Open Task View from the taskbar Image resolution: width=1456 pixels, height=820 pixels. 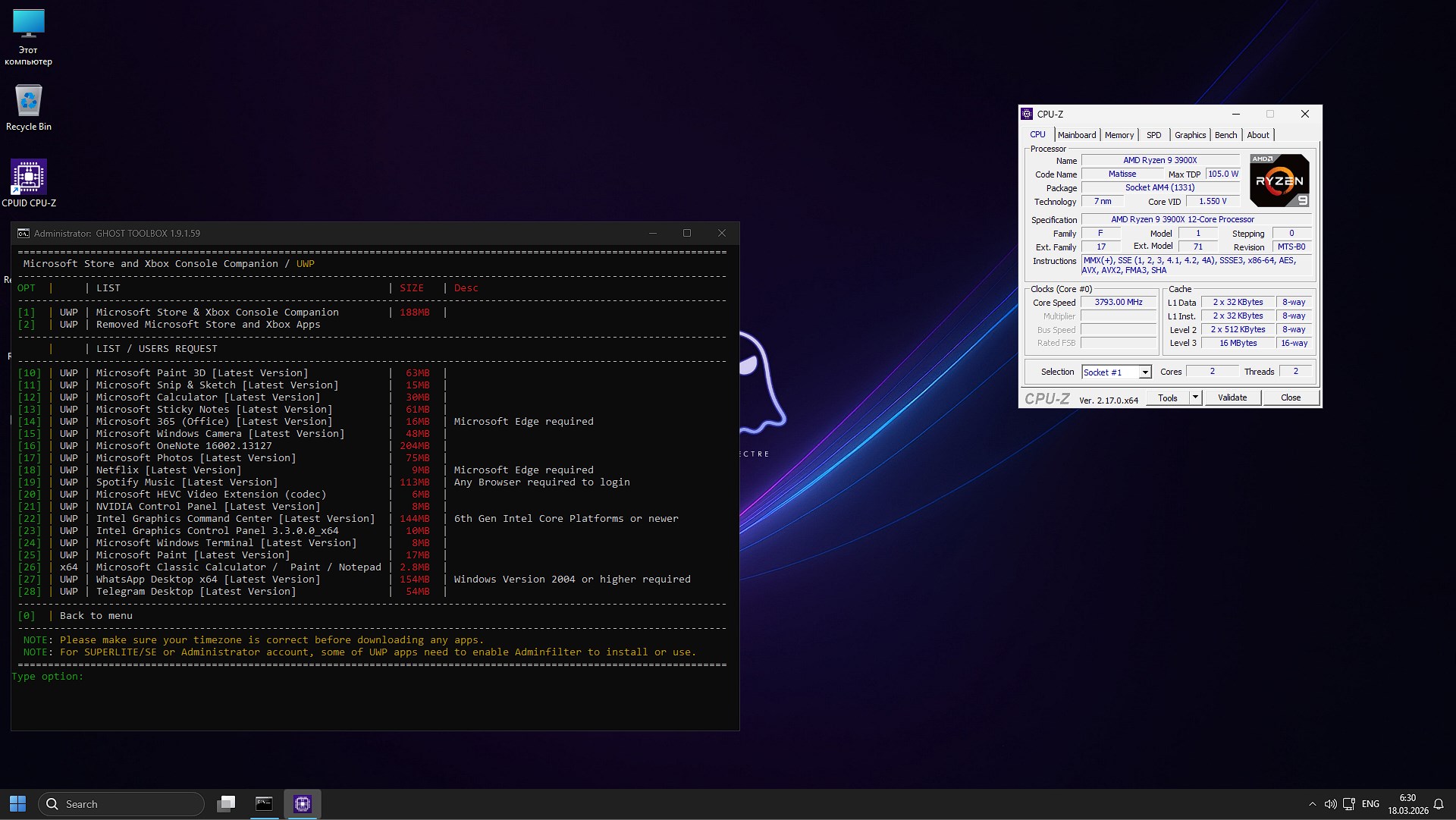tap(226, 803)
